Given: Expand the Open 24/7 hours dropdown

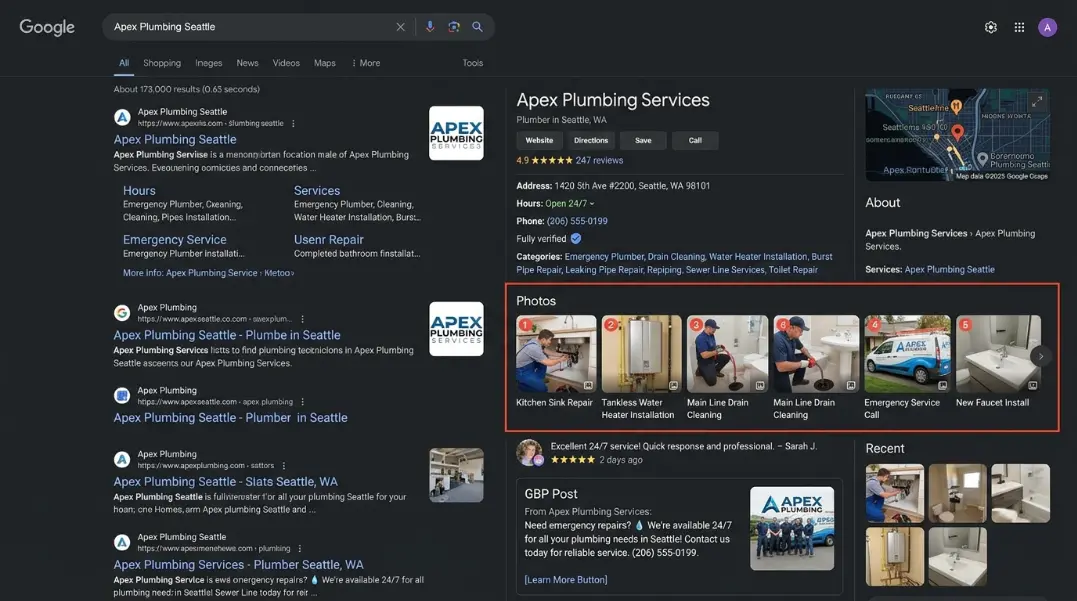Looking at the screenshot, I should point(569,203).
